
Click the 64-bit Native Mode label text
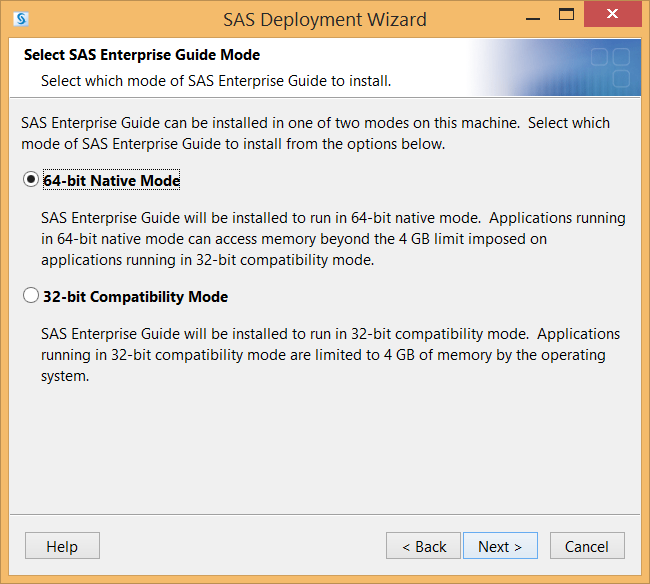point(112,180)
